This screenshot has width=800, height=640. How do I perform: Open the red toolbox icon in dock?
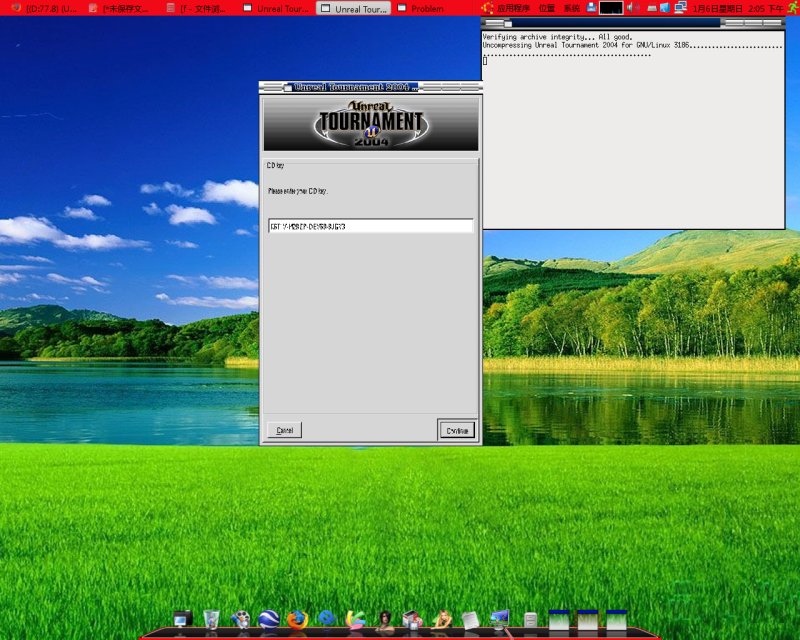(412, 620)
